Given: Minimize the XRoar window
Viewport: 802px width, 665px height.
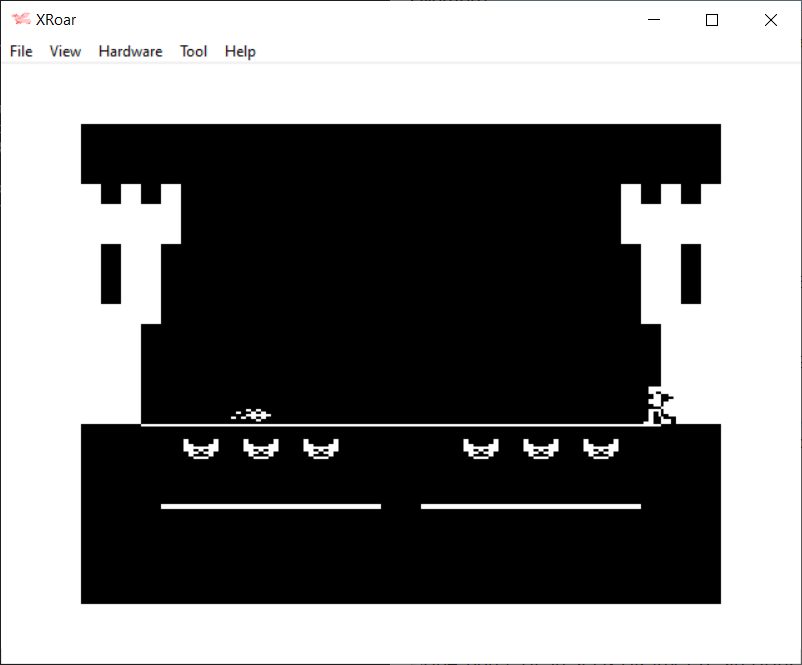Looking at the screenshot, I should (x=654, y=20).
